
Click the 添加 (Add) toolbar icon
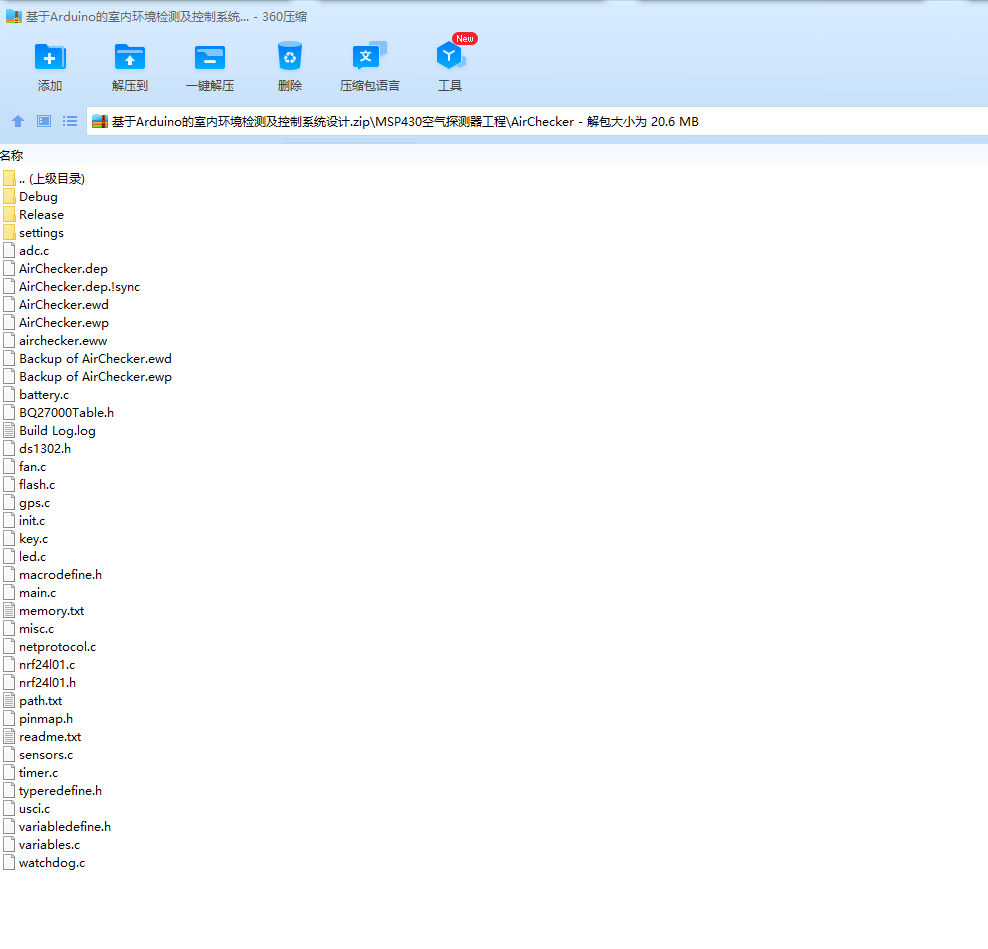tap(50, 57)
